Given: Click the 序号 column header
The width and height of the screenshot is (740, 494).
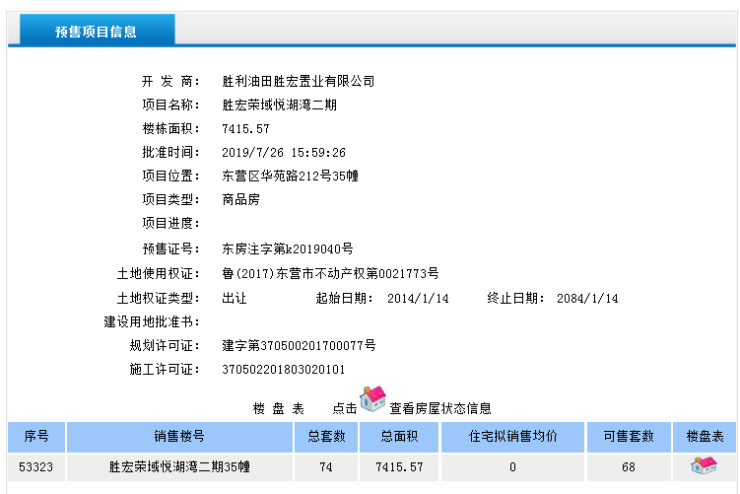Looking at the screenshot, I should click(x=36, y=437).
